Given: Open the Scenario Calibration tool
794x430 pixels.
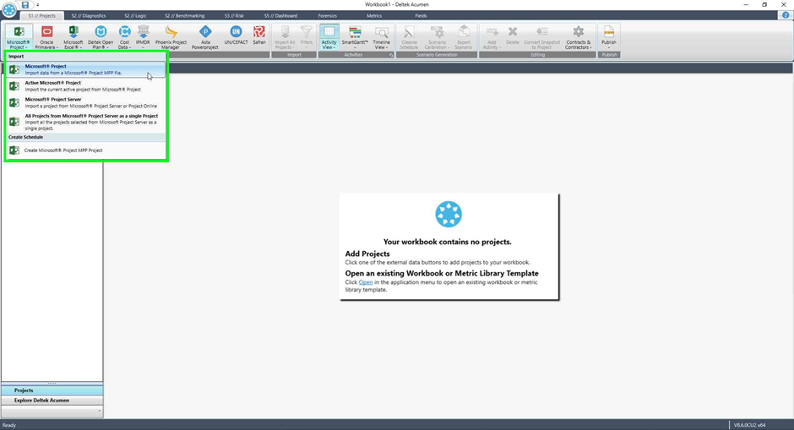Looking at the screenshot, I should [x=436, y=37].
